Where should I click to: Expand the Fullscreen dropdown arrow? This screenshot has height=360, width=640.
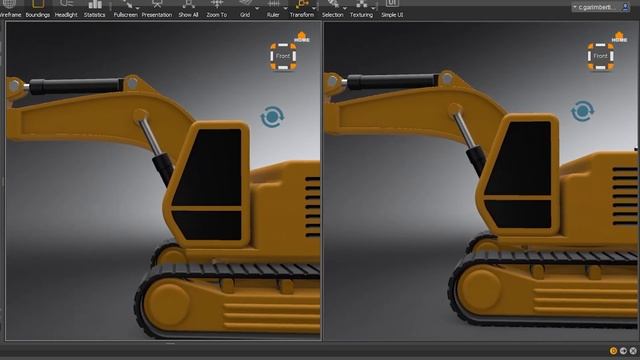(x=138, y=8)
